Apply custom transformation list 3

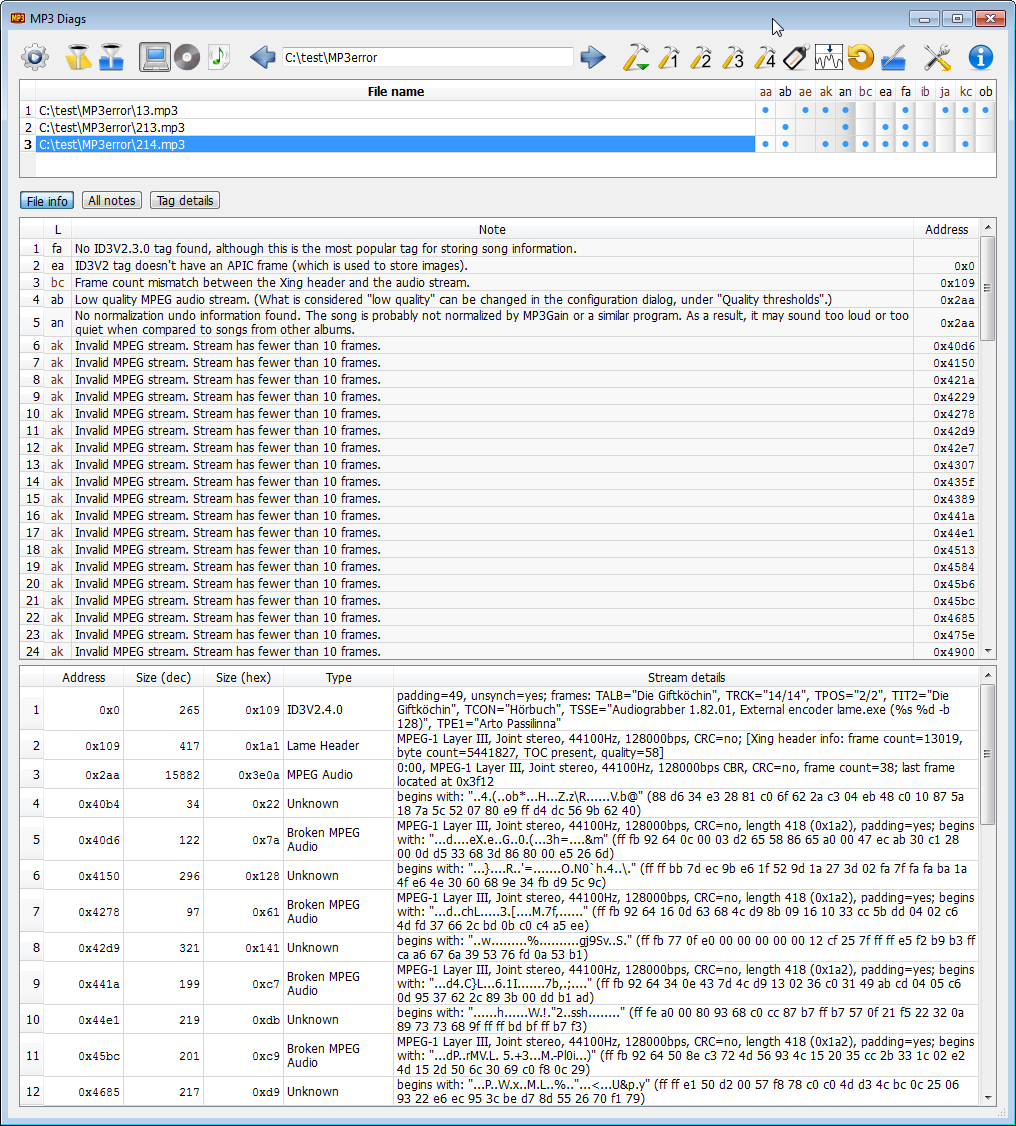tap(733, 57)
